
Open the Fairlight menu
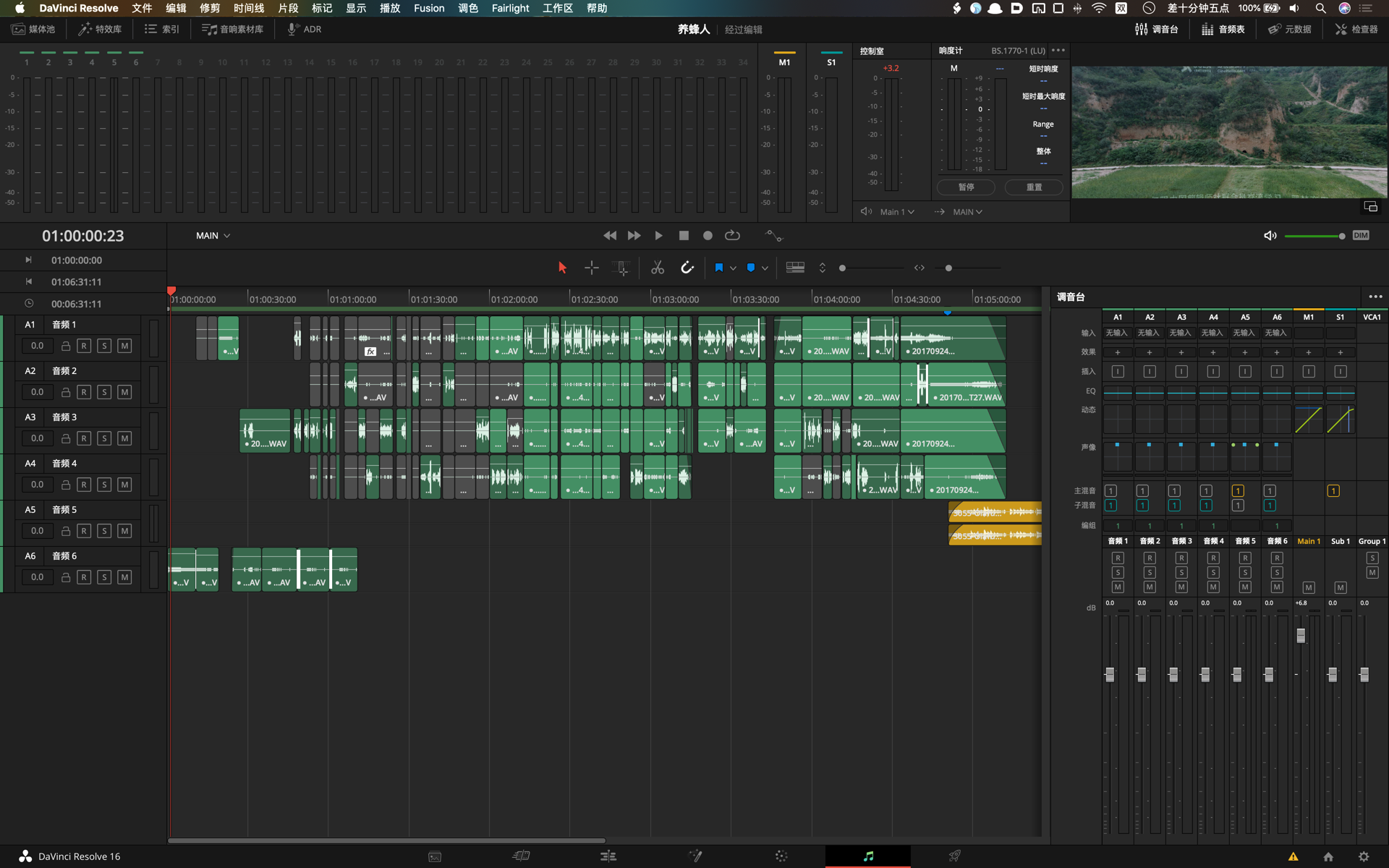[510, 8]
